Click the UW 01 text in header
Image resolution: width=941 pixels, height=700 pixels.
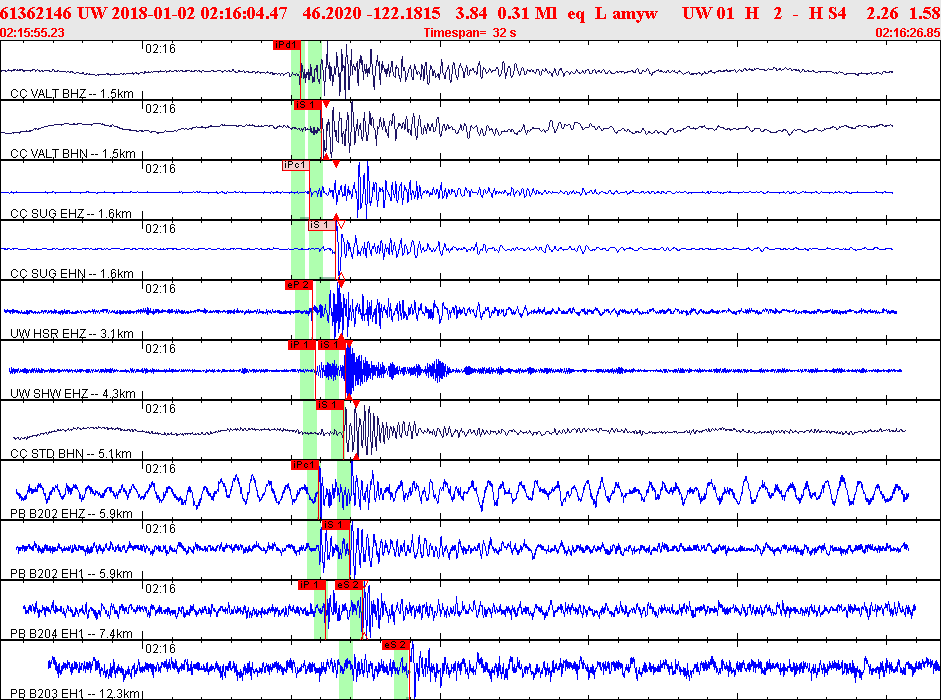(708, 13)
